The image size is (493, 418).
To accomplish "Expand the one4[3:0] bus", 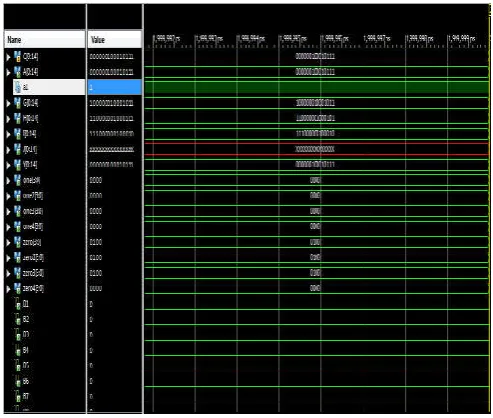I will [9, 227].
